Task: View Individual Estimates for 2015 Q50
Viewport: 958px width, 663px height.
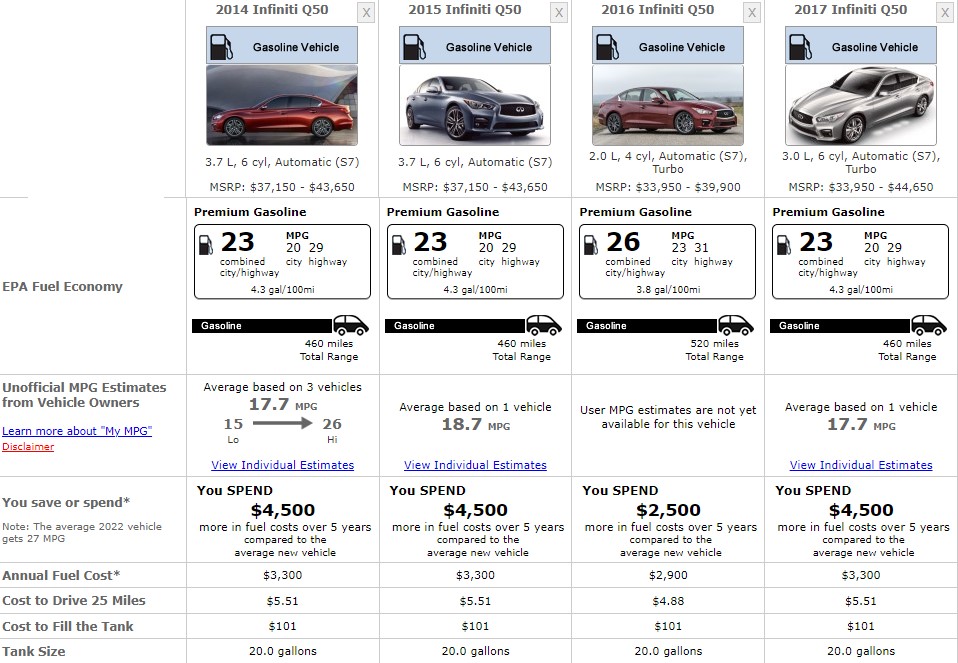Action: [x=475, y=465]
